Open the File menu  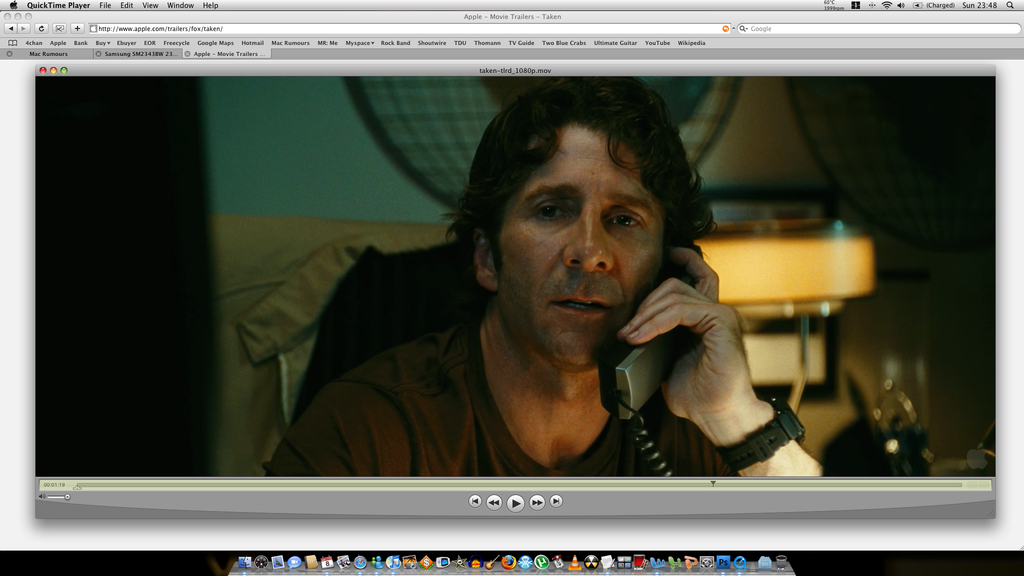coord(105,5)
